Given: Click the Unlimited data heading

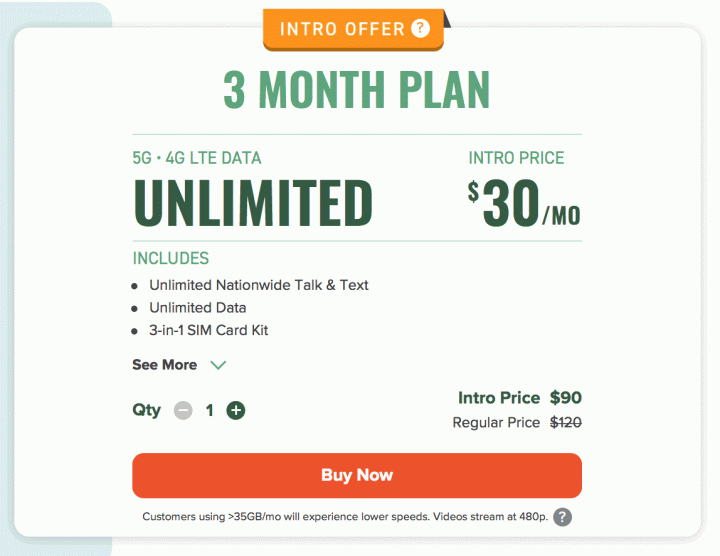Looking at the screenshot, I should tap(253, 202).
